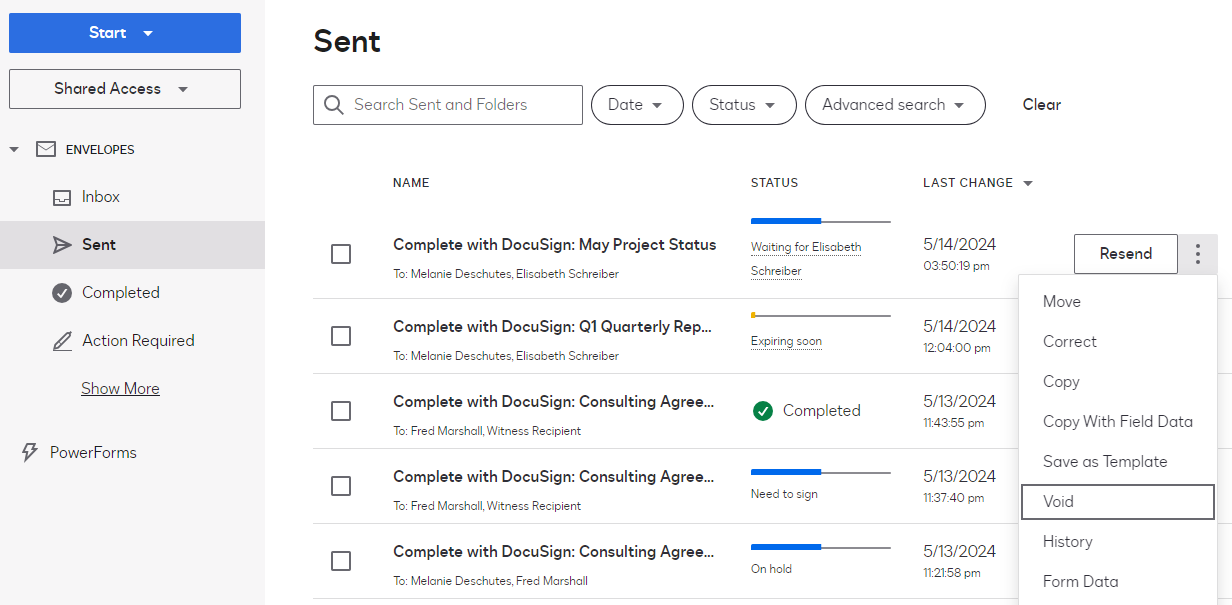Click the three-dot more actions icon
The image size is (1232, 605).
1198,254
